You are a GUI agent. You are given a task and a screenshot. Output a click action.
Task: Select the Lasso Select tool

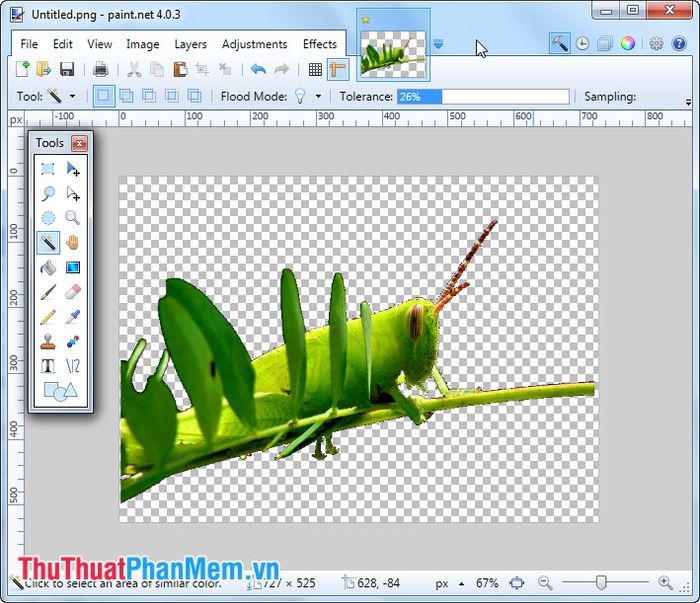[x=48, y=194]
